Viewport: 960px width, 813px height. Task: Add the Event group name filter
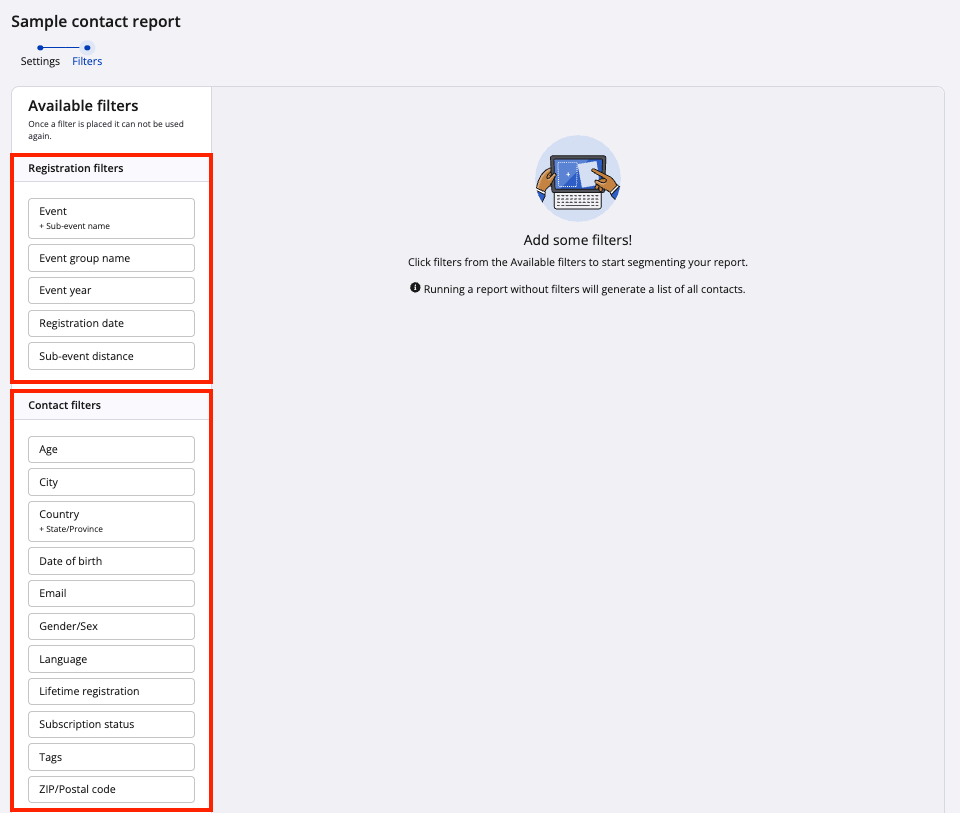click(x=111, y=258)
